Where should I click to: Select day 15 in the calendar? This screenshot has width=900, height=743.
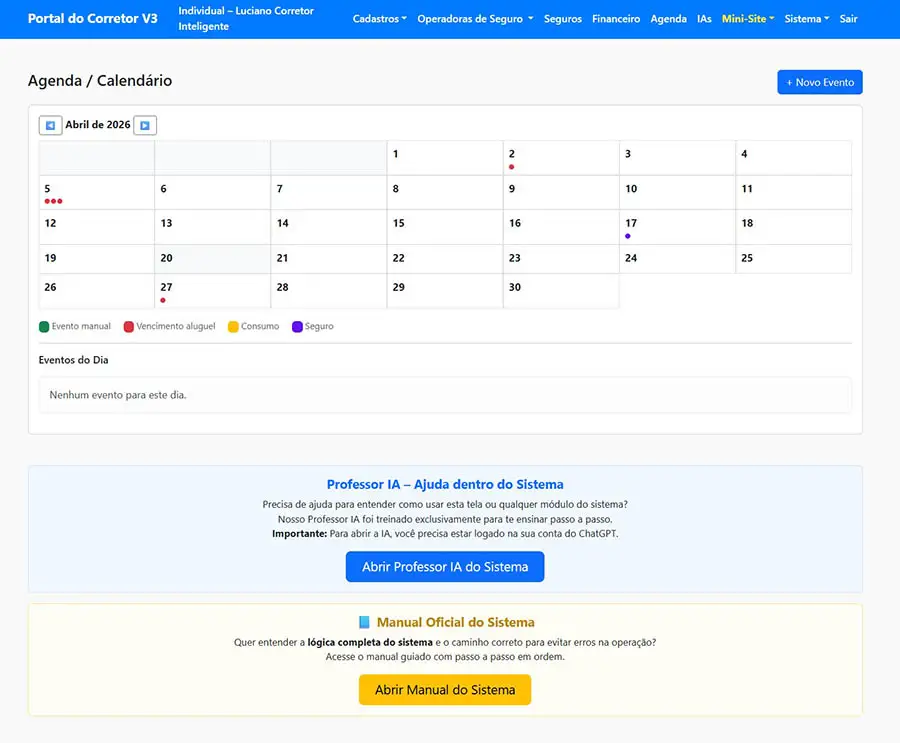(444, 227)
